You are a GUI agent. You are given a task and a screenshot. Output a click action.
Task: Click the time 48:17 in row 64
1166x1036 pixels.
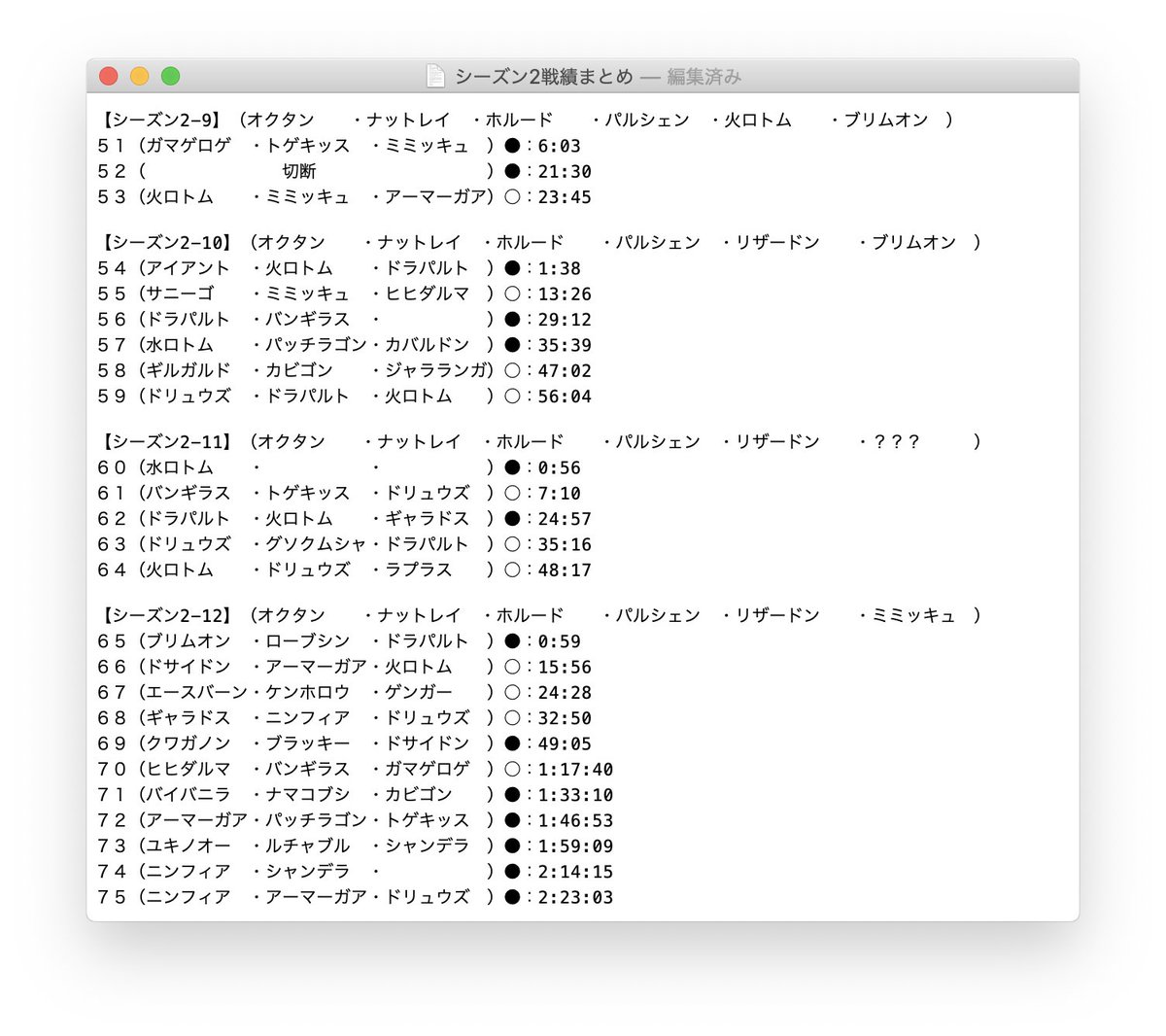(565, 570)
